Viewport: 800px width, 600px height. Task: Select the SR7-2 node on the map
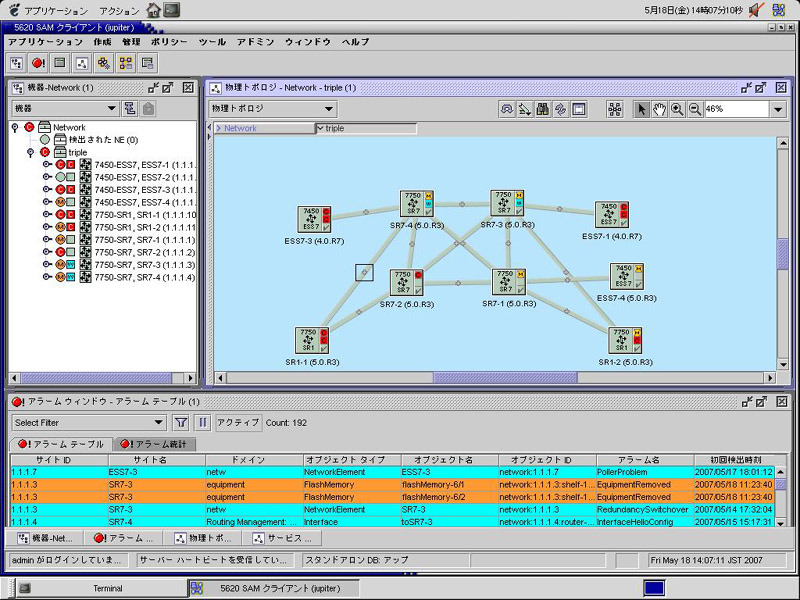[x=407, y=283]
